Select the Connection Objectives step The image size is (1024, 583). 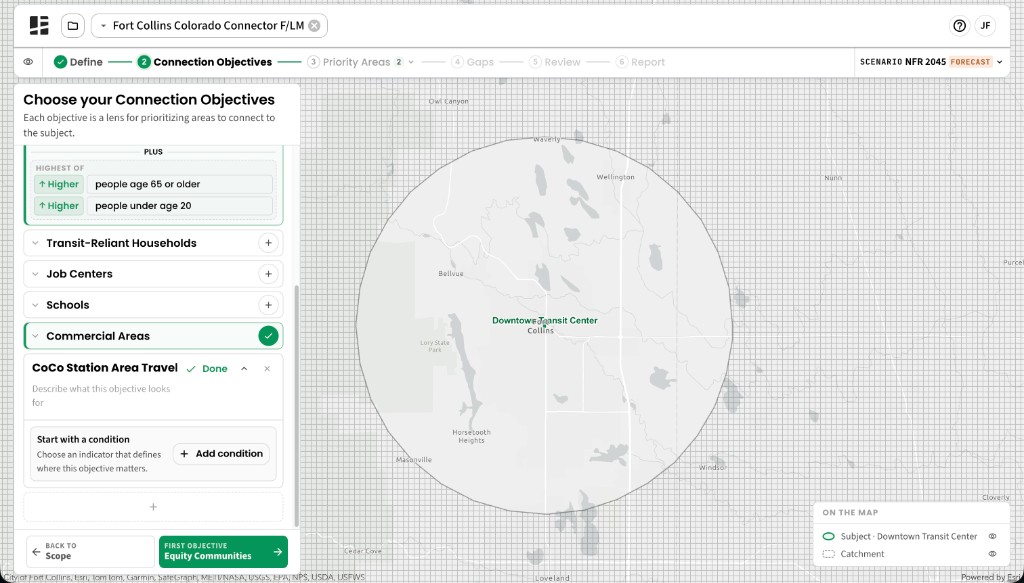[204, 62]
